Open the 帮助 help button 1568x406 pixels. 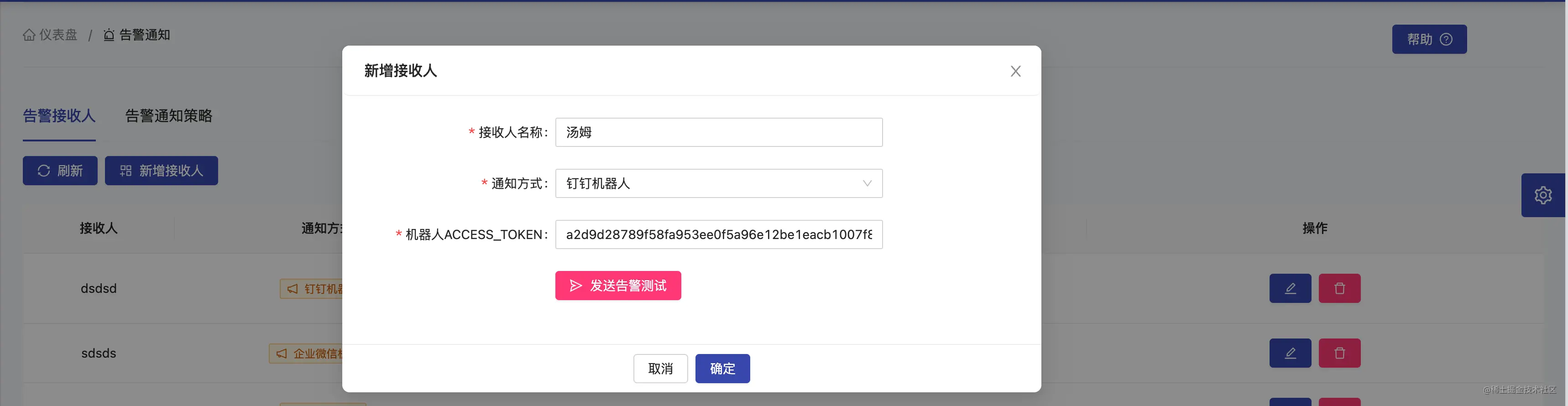(x=1429, y=39)
